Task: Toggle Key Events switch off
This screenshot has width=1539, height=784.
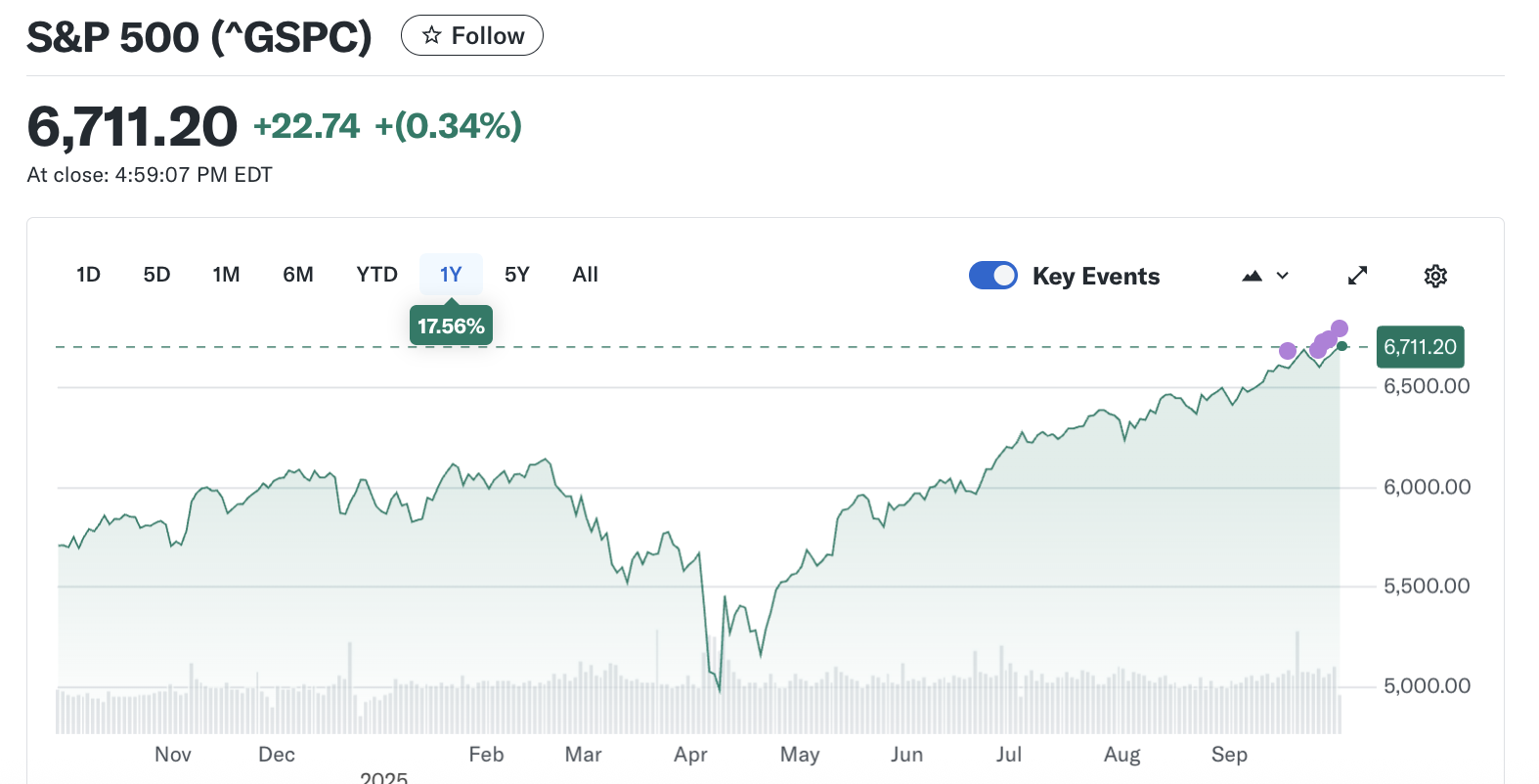Action: [x=993, y=276]
